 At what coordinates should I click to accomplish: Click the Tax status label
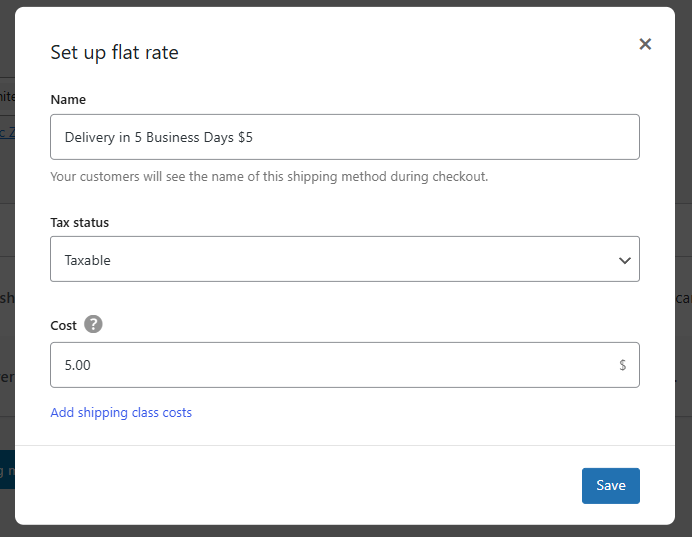click(x=79, y=222)
